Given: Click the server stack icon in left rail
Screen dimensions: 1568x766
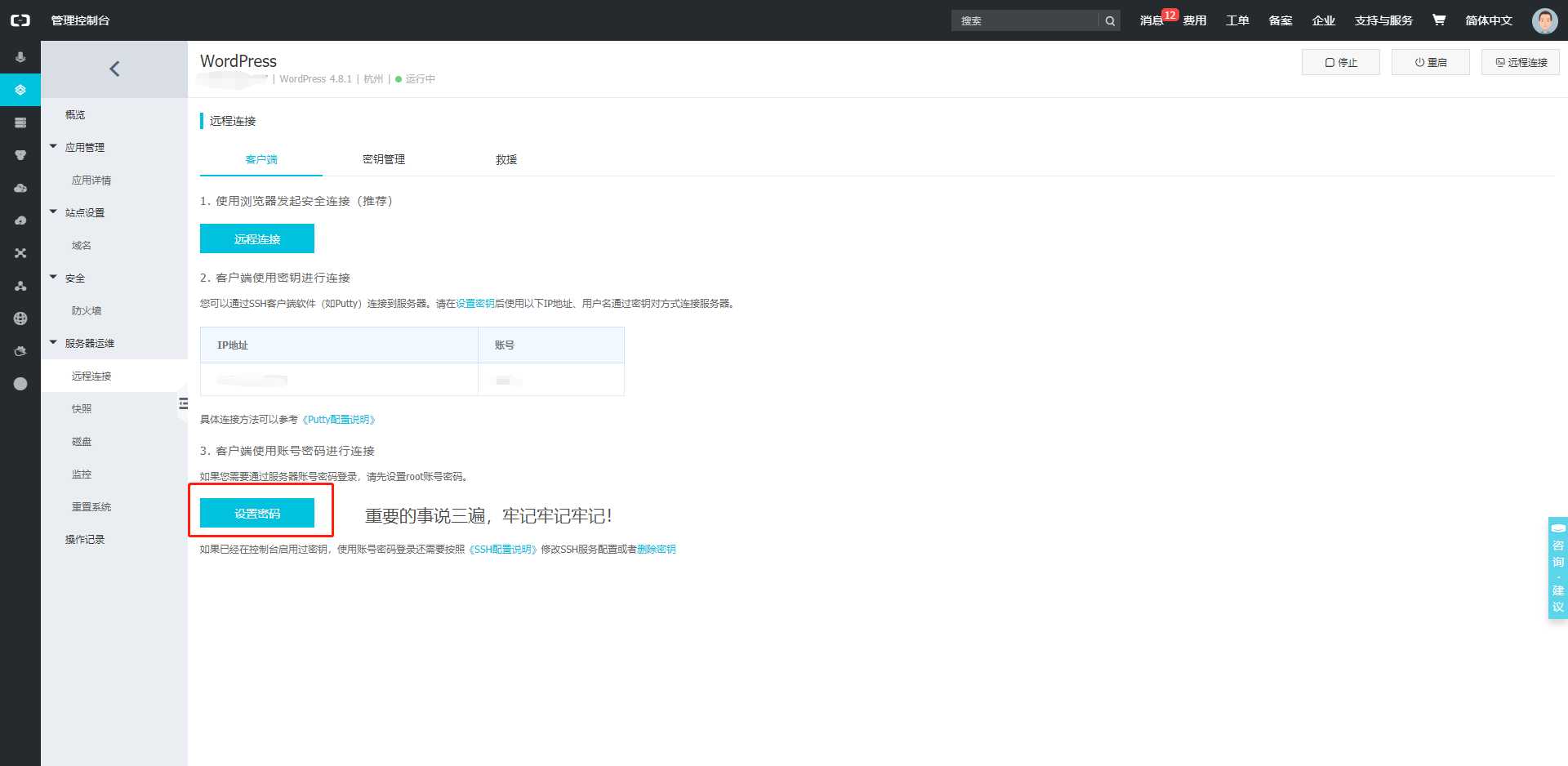Looking at the screenshot, I should tap(20, 122).
